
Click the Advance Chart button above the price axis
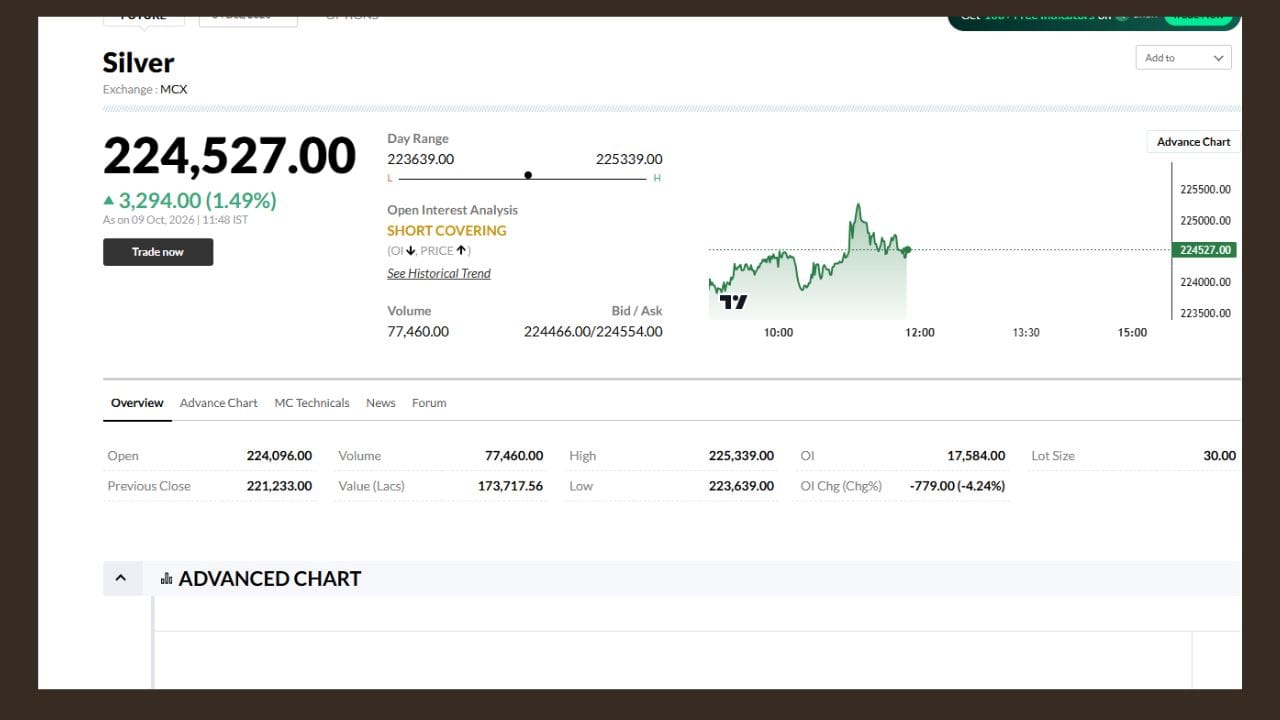(x=1193, y=142)
